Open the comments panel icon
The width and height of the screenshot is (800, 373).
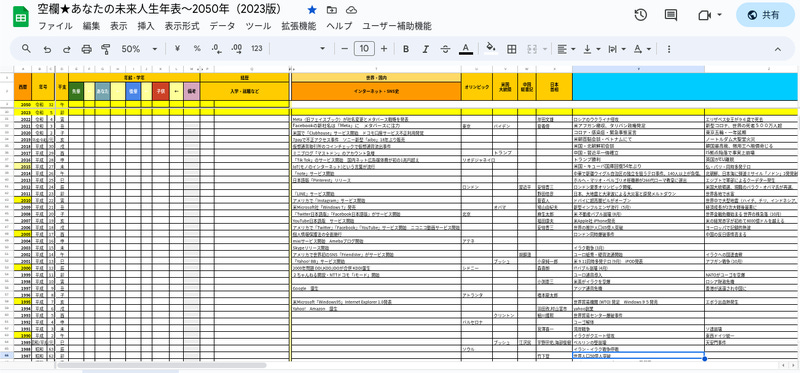pyautogui.click(x=671, y=15)
